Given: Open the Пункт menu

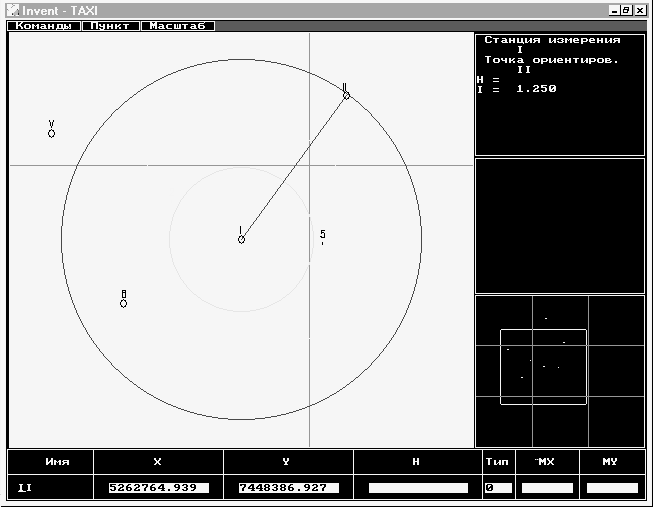Looking at the screenshot, I should pyautogui.click(x=110, y=26).
